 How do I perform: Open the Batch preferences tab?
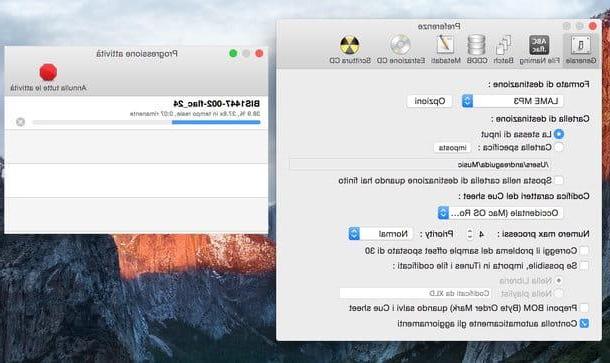tap(503, 50)
